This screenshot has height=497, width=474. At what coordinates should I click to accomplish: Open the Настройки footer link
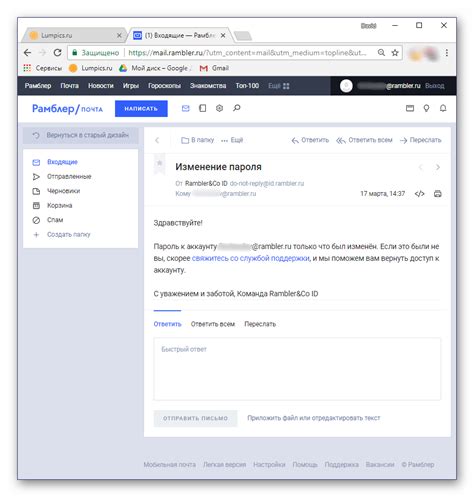pos(269,465)
